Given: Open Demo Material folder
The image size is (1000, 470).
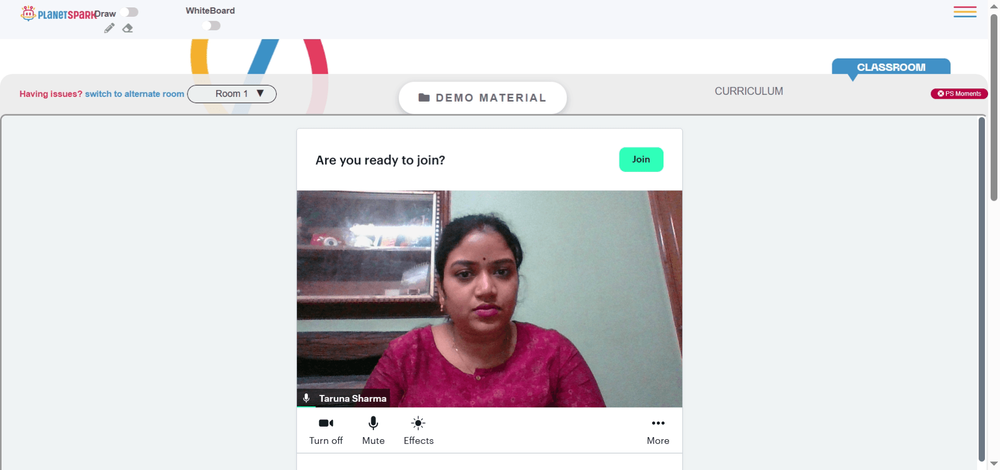Looking at the screenshot, I should click(x=483, y=98).
